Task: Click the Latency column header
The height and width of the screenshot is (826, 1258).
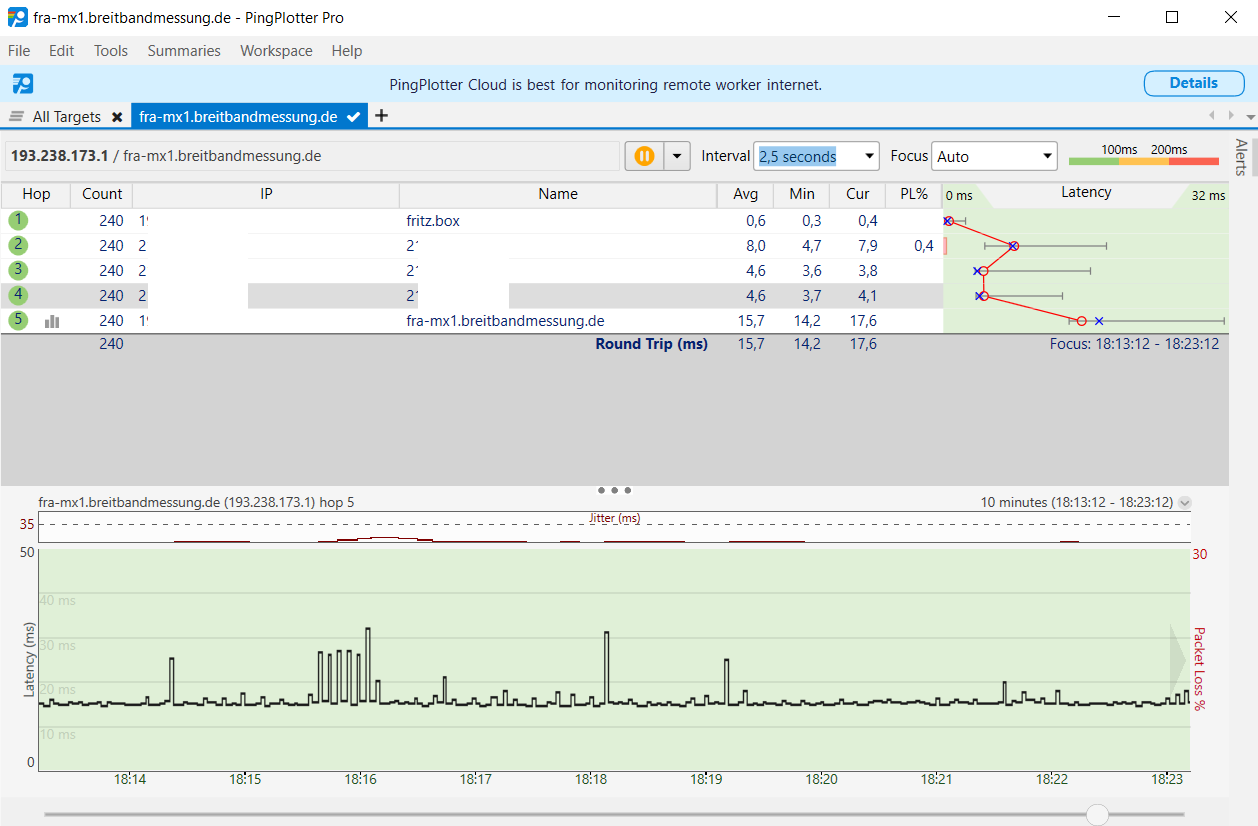Action: pyautogui.click(x=1086, y=193)
